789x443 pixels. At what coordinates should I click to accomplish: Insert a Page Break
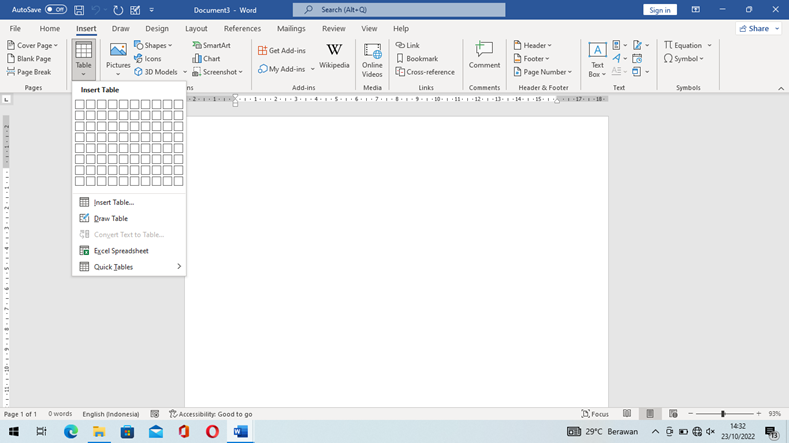point(29,72)
